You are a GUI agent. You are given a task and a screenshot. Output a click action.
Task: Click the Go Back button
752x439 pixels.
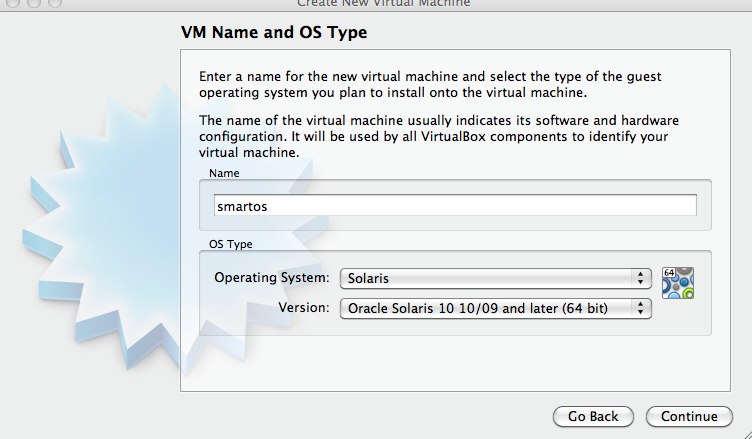tap(593, 416)
